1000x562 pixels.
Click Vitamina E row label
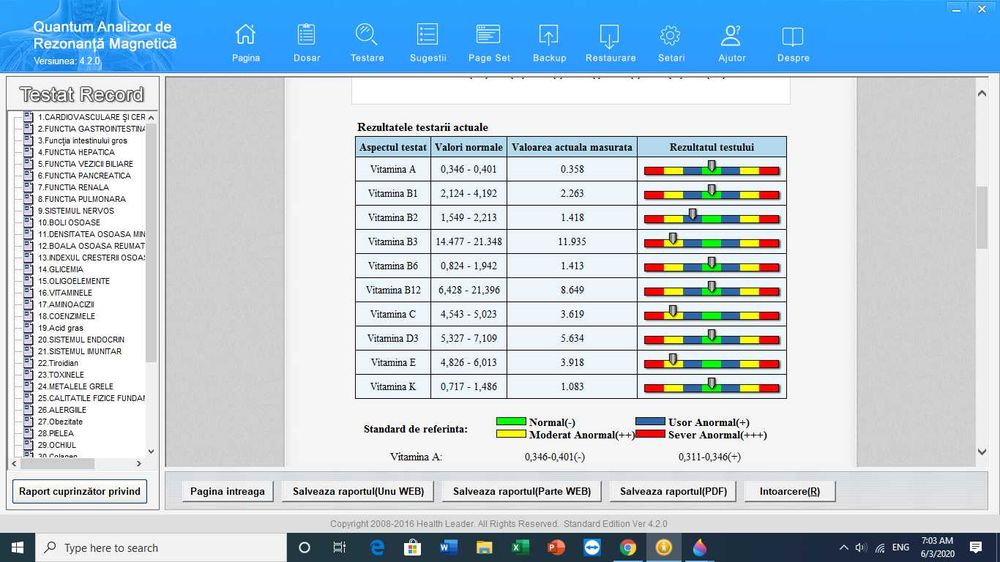(393, 362)
